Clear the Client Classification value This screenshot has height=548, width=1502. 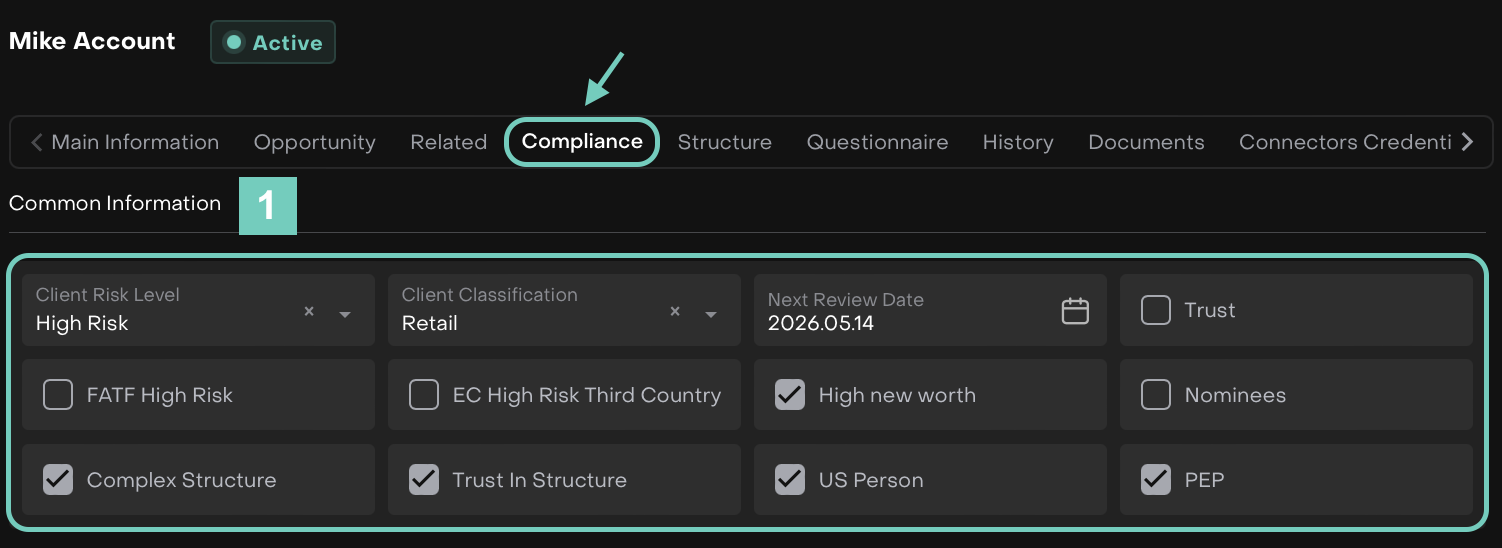675,312
